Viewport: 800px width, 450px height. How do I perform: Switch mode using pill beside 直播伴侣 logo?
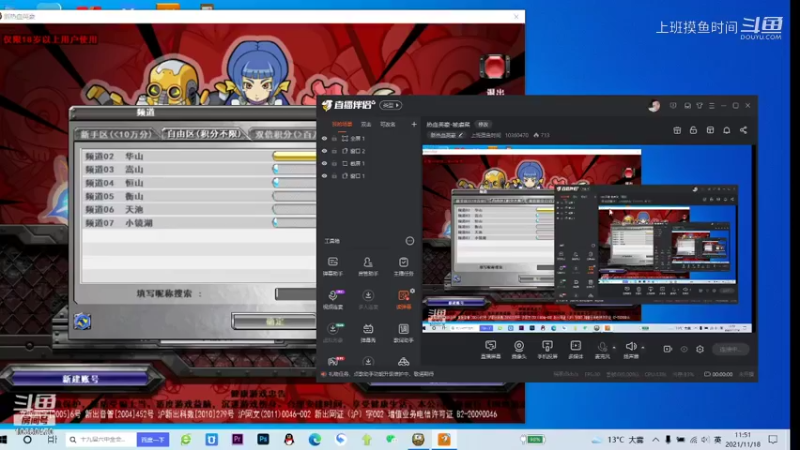click(391, 105)
